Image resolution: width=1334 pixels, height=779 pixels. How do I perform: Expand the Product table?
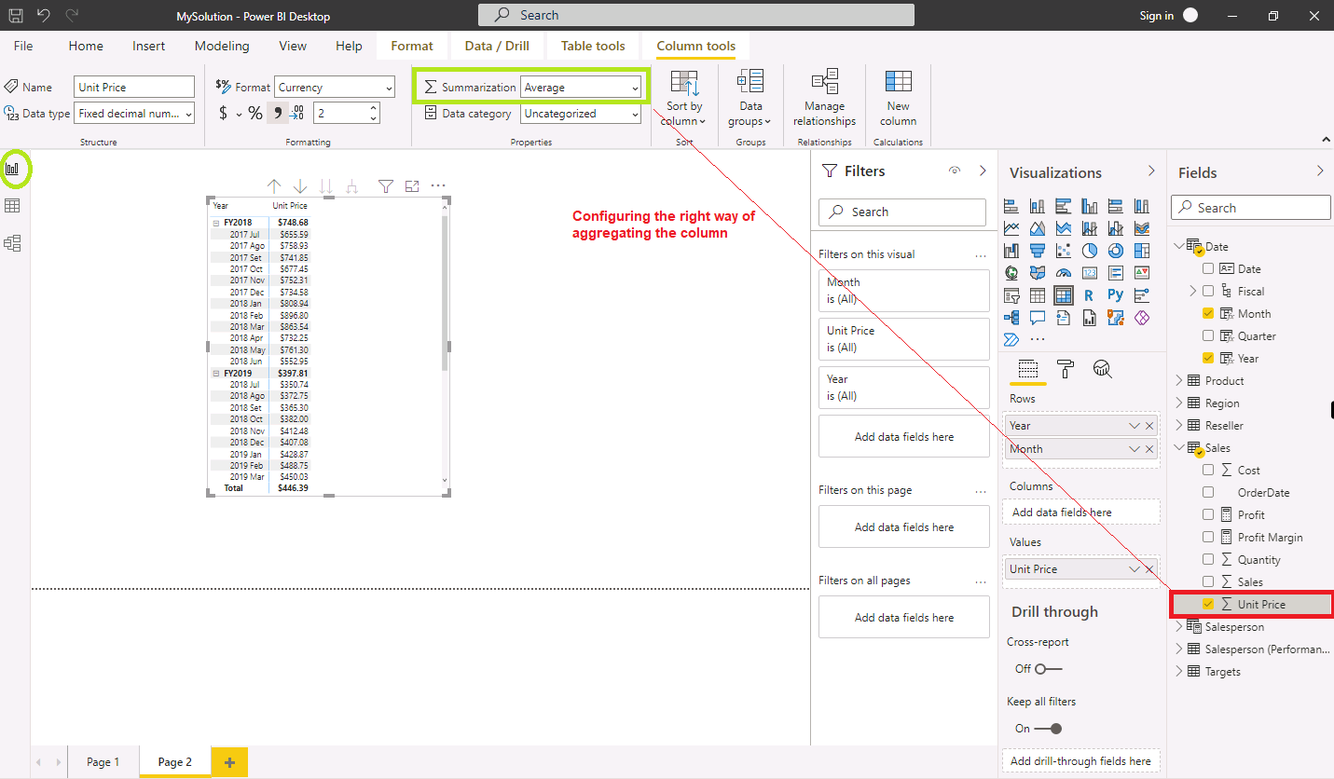(1179, 381)
